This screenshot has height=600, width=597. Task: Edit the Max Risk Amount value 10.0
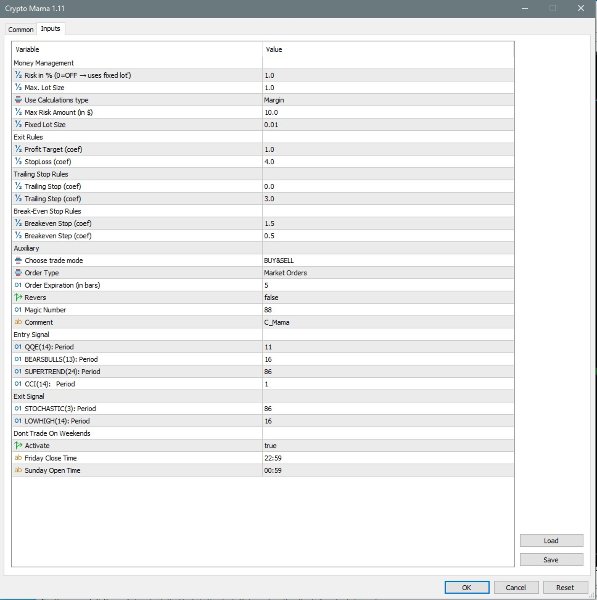[x=388, y=112]
